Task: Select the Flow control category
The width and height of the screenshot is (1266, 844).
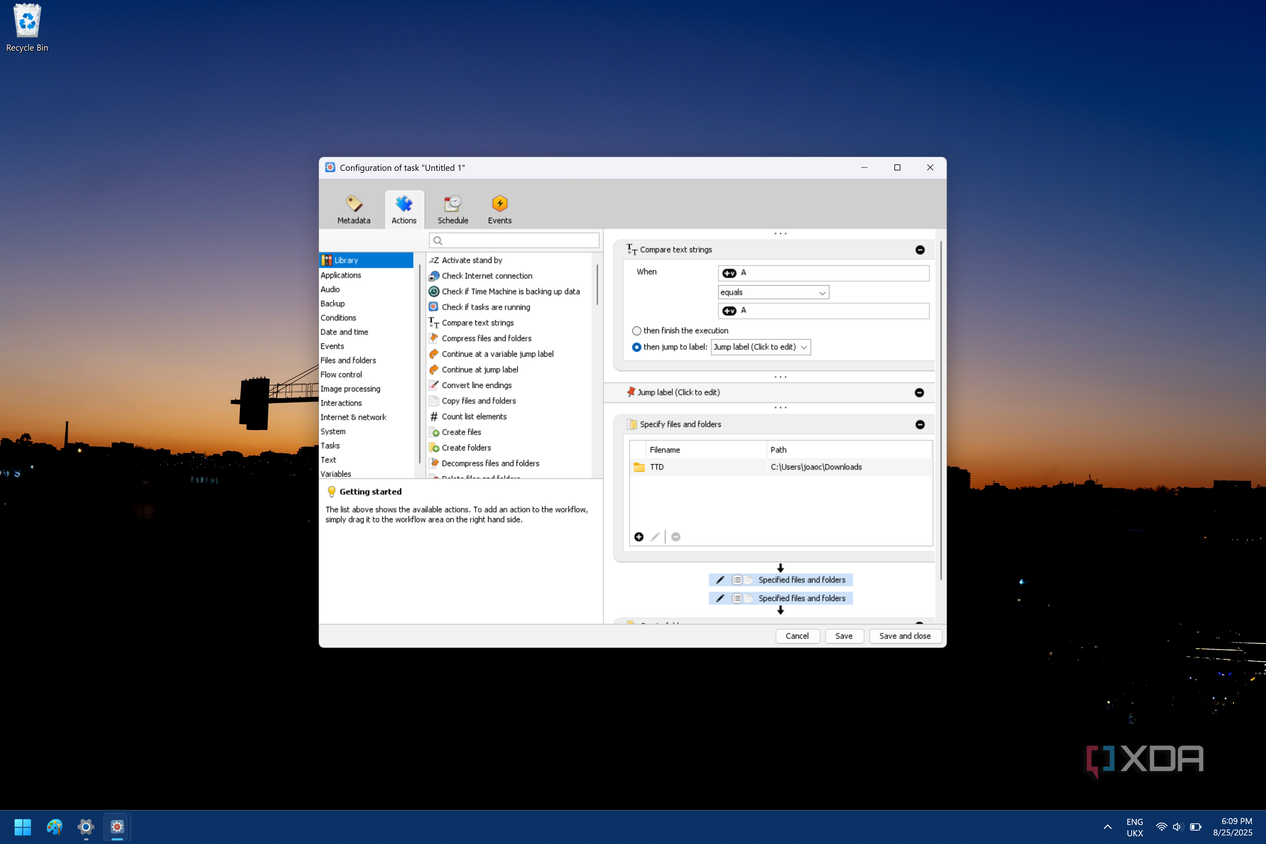Action: coord(341,374)
